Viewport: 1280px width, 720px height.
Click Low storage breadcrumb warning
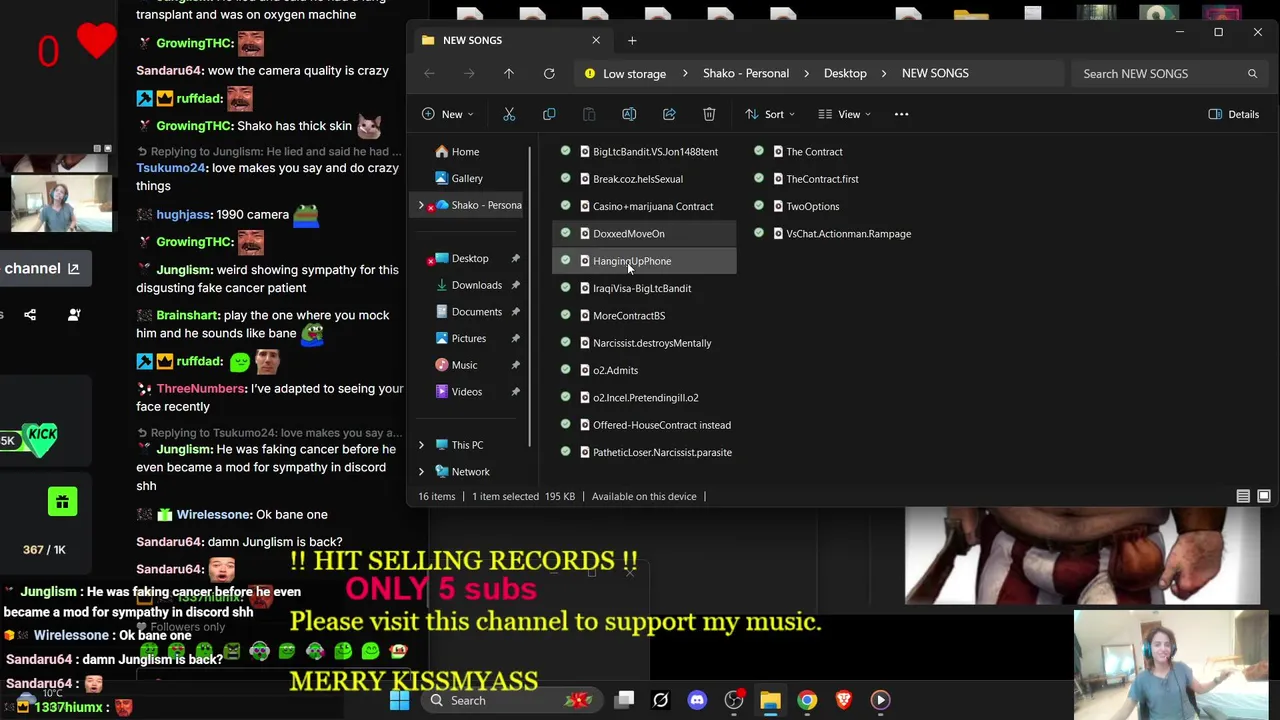625,73
